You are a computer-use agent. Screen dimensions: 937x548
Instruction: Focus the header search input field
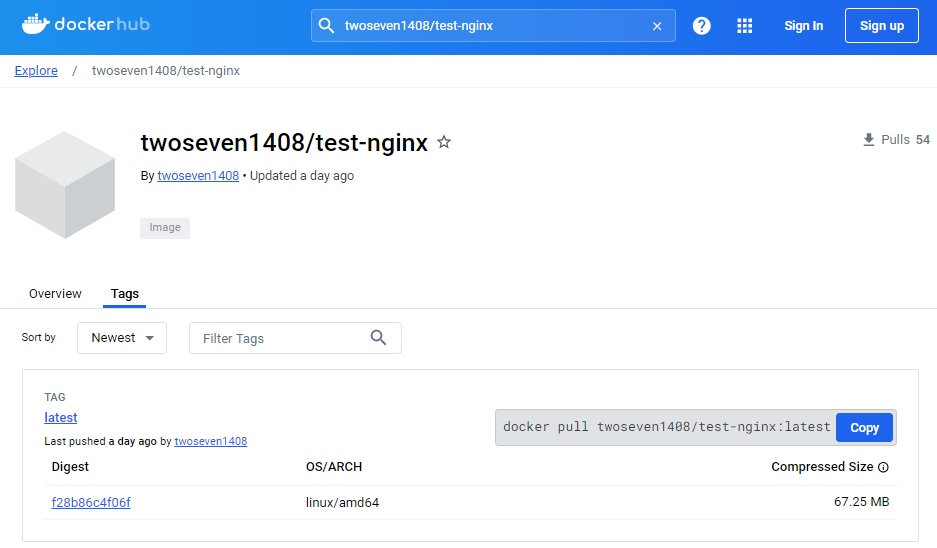pos(493,26)
